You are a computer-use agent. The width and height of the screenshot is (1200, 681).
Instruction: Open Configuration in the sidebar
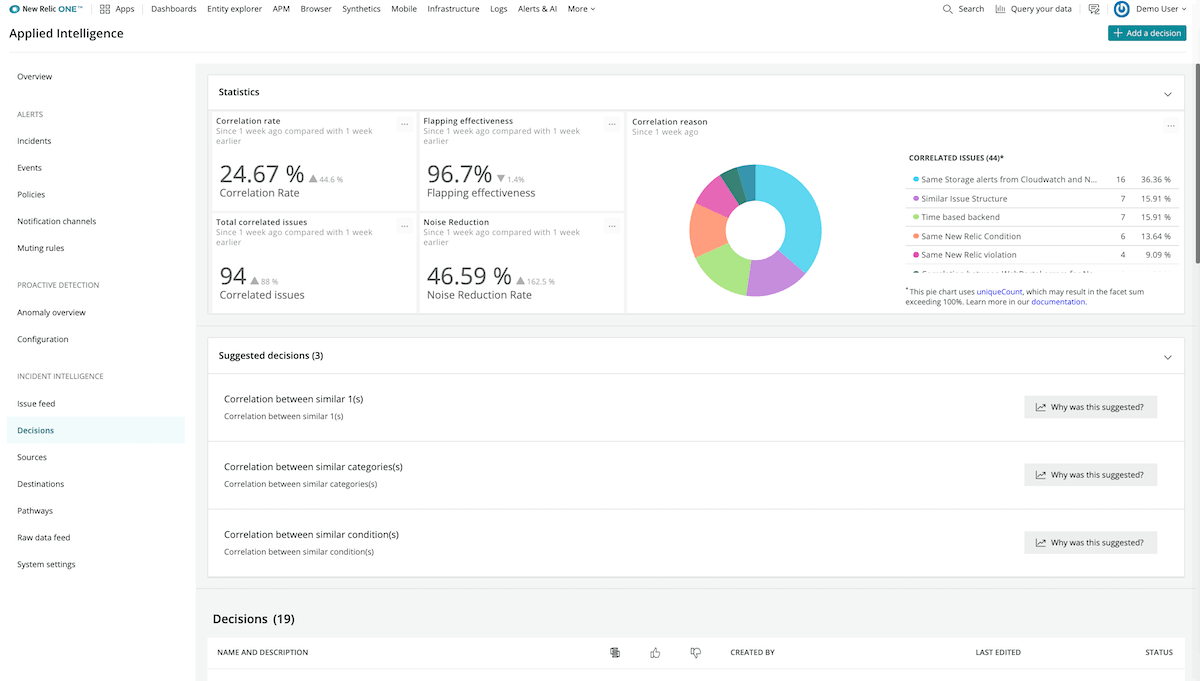pyautogui.click(x=43, y=339)
